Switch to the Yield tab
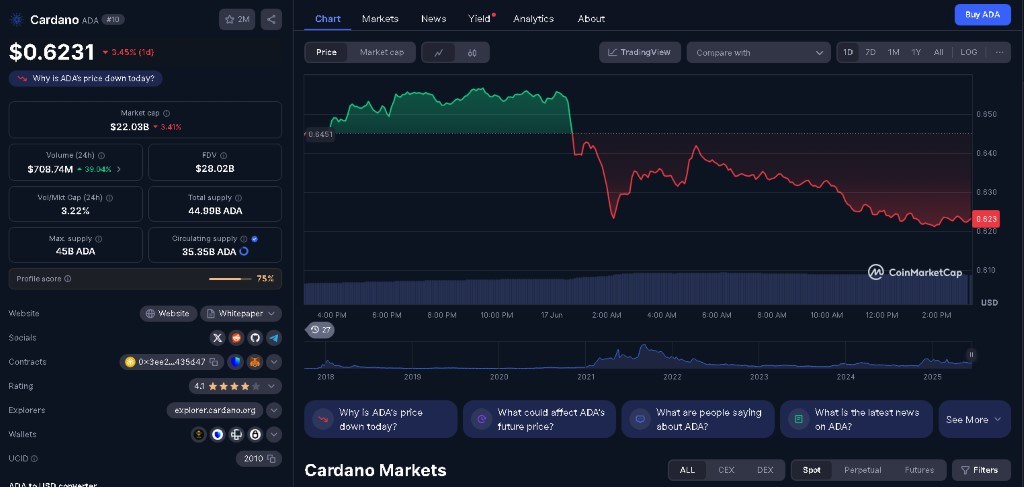Screen dimensions: 1024x487 point(480,18)
